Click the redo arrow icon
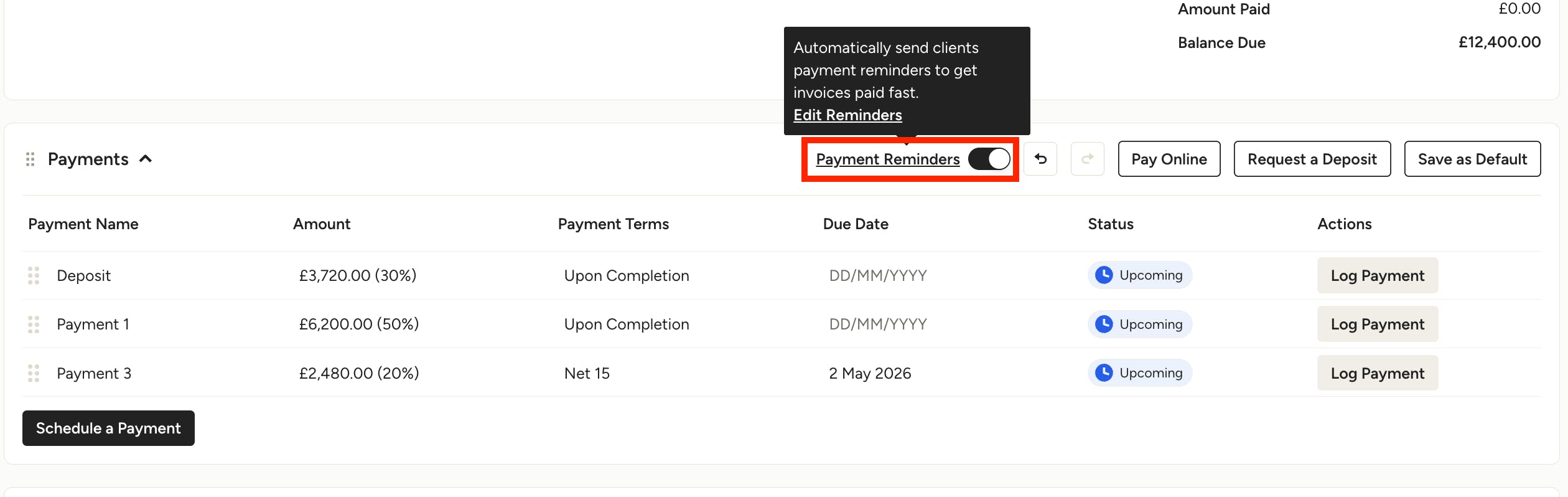1568x497 pixels. (1087, 159)
